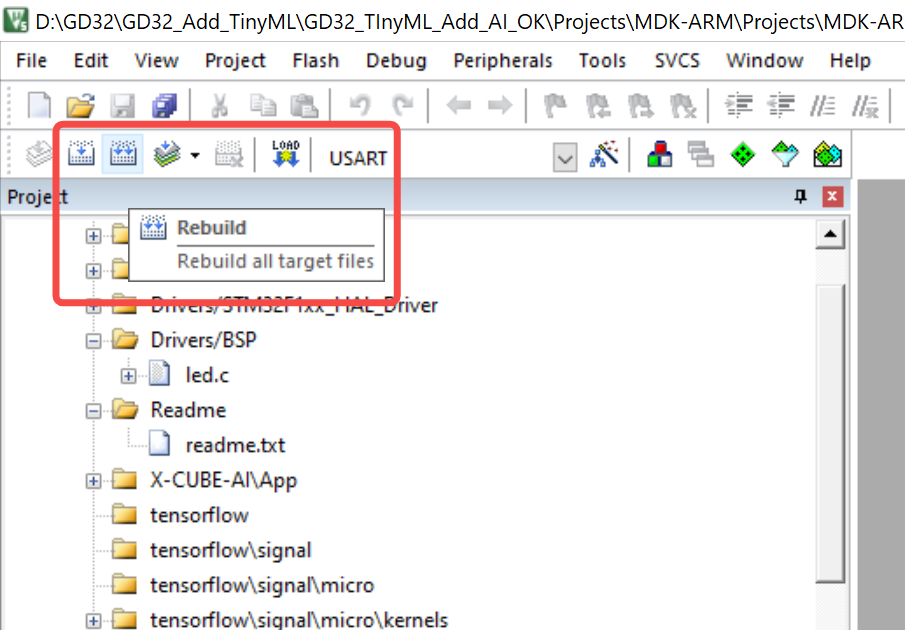
Task: Open the batch build dropdown arrow
Action: pyautogui.click(x=195, y=155)
